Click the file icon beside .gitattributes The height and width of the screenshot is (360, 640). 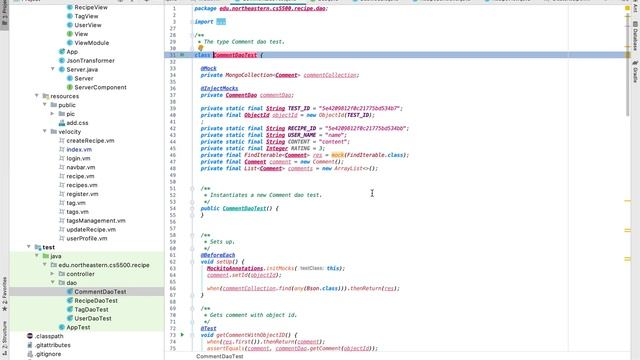pyautogui.click(x=30, y=345)
